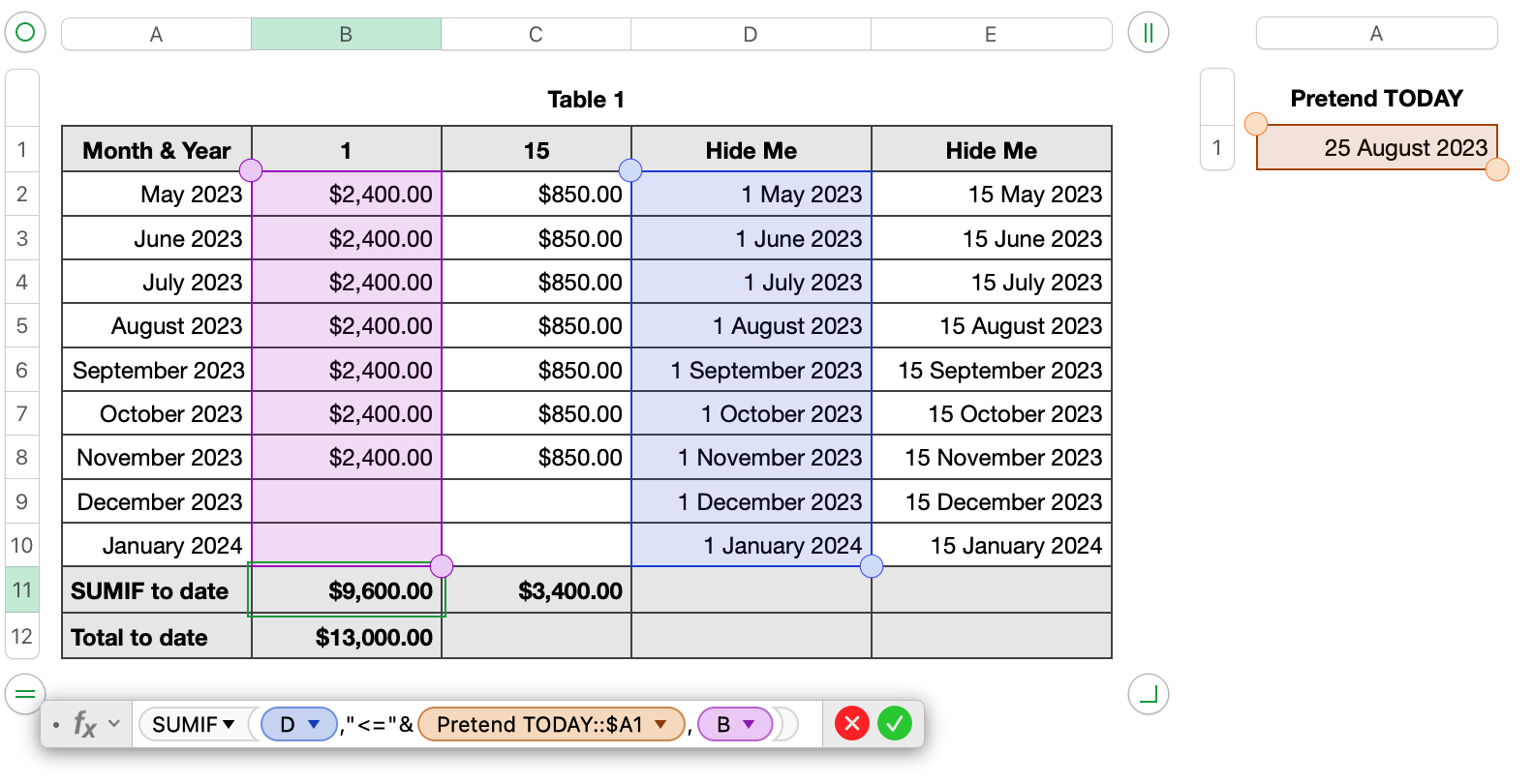Select column E header tab

[991, 35]
